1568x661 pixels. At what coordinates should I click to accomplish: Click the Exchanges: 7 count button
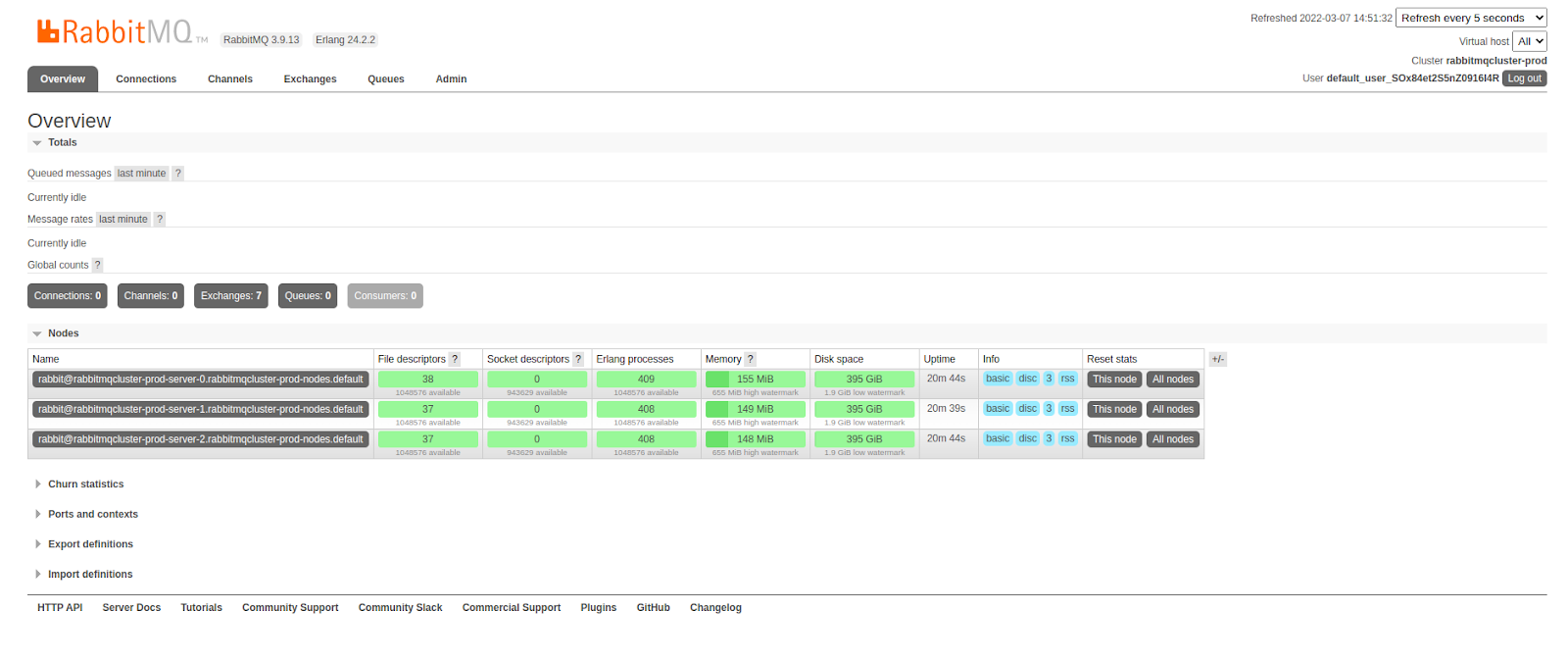pos(231,296)
